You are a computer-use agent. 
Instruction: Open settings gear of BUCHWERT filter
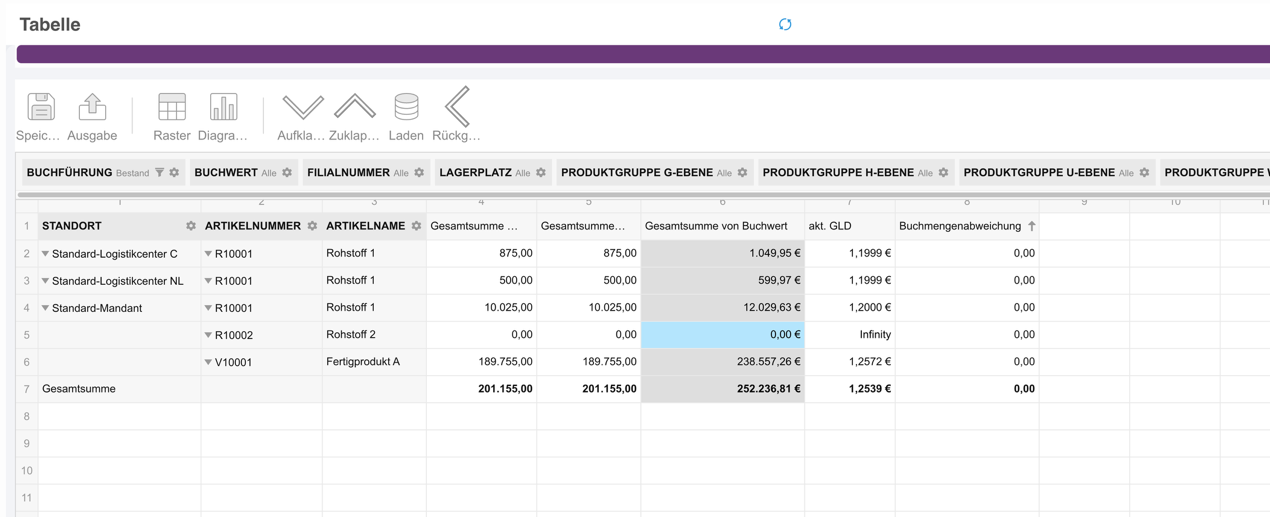pyautogui.click(x=287, y=173)
